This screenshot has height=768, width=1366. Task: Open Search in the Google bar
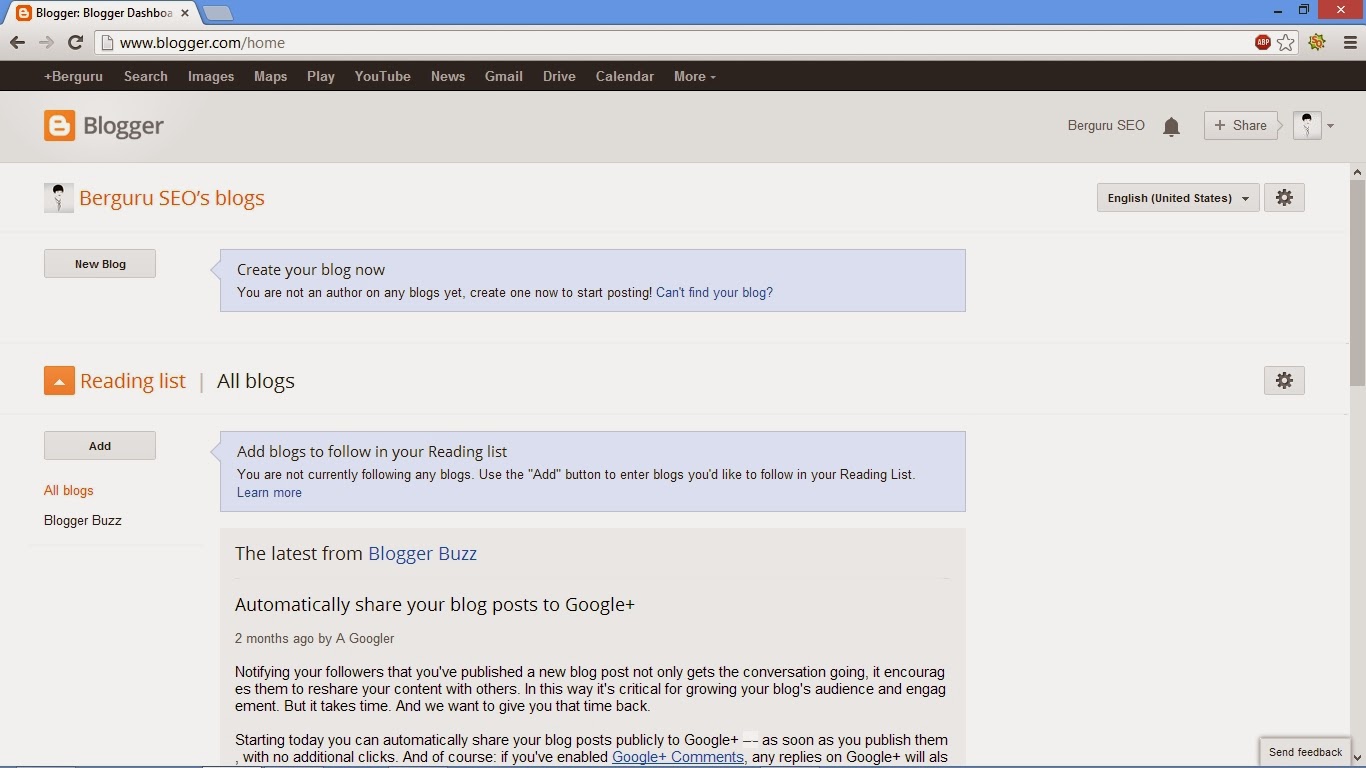pyautogui.click(x=146, y=76)
